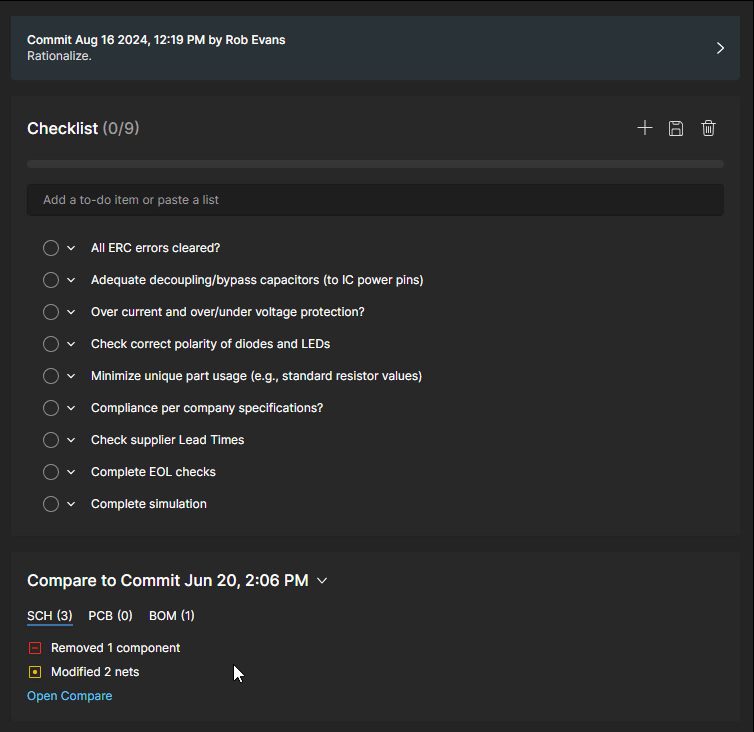
Task: Click the save checklist icon
Action: 676,128
